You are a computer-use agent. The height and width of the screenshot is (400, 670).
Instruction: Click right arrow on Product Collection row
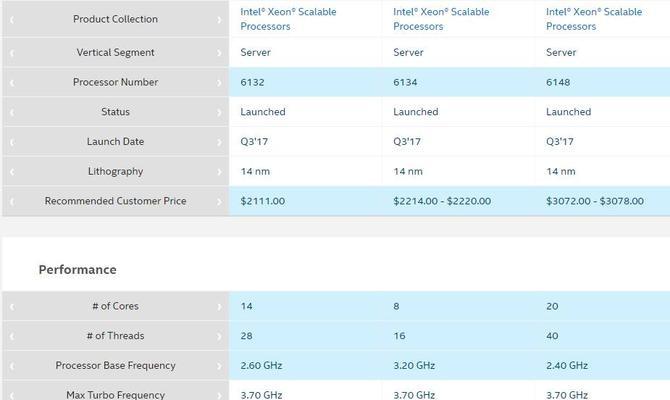pos(219,20)
